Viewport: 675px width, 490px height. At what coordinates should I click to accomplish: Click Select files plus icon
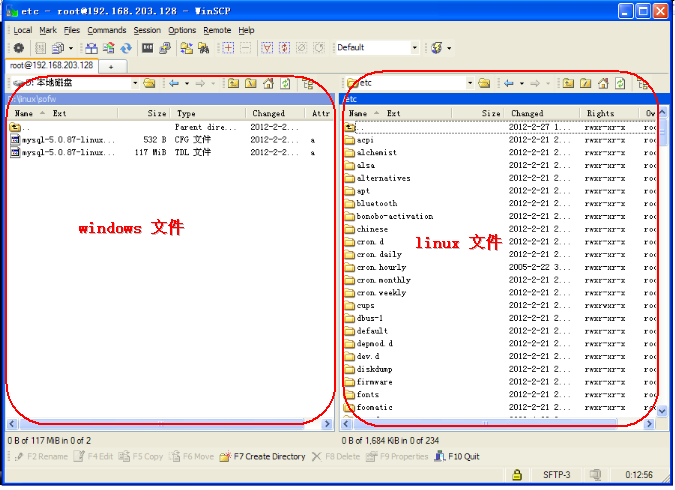(228, 48)
